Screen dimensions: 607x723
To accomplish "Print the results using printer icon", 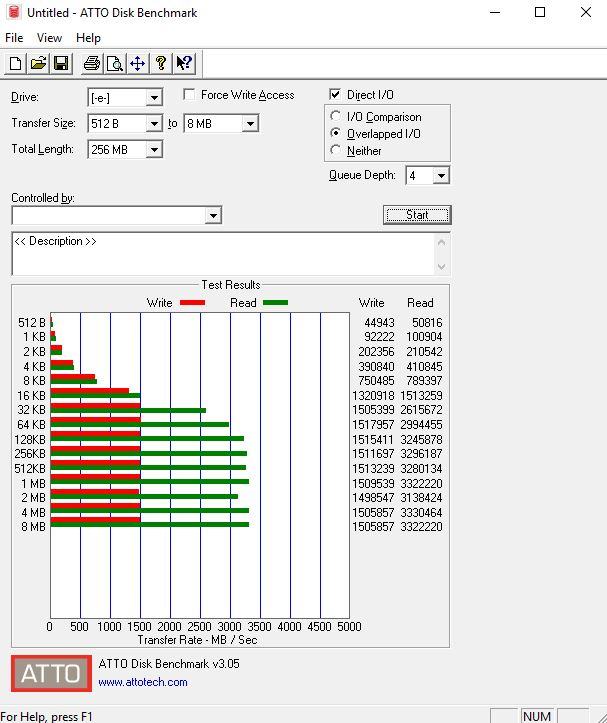I will click(92, 63).
